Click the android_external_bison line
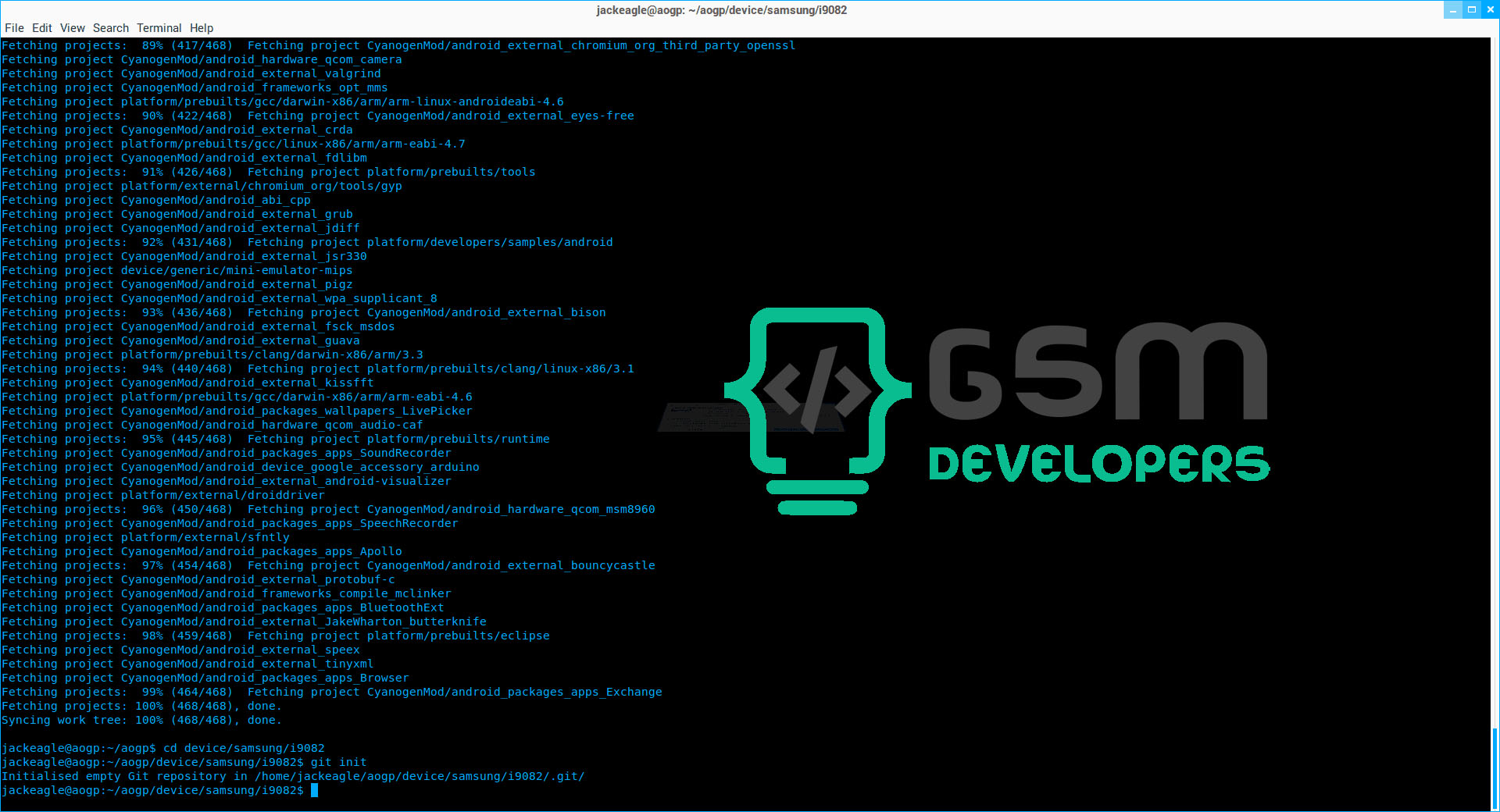Viewport: 1500px width, 812px height. coord(304,312)
